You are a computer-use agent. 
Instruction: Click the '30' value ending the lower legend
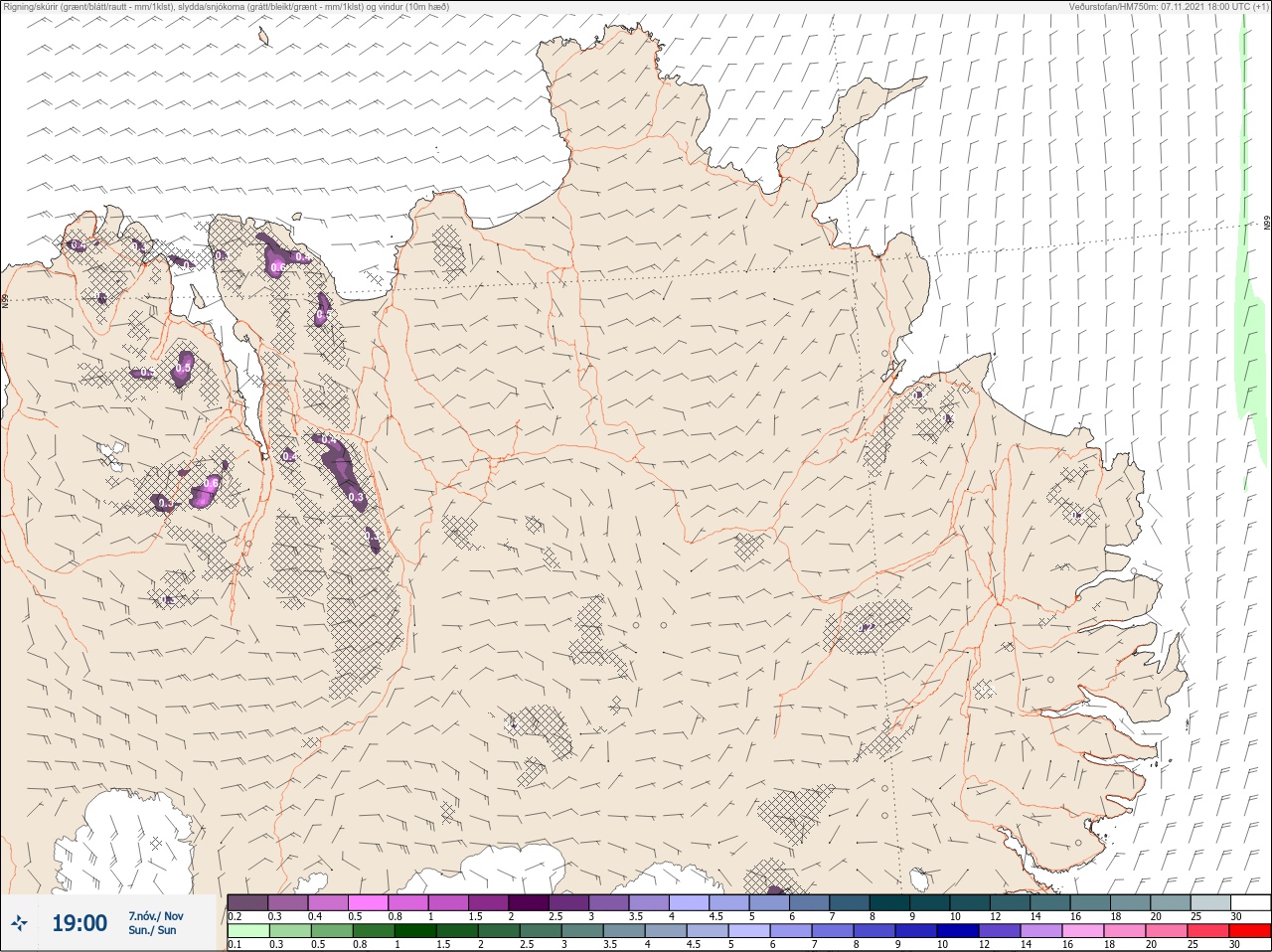click(x=1234, y=945)
